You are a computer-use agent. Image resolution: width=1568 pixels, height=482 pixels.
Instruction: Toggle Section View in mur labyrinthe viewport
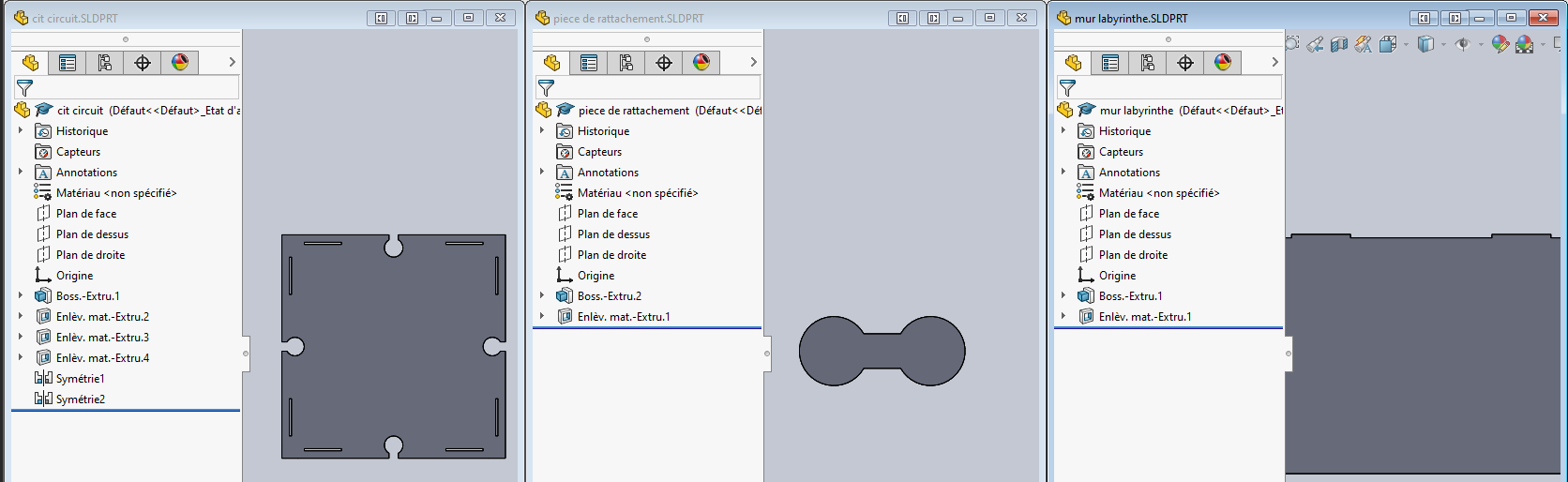click(x=1339, y=44)
